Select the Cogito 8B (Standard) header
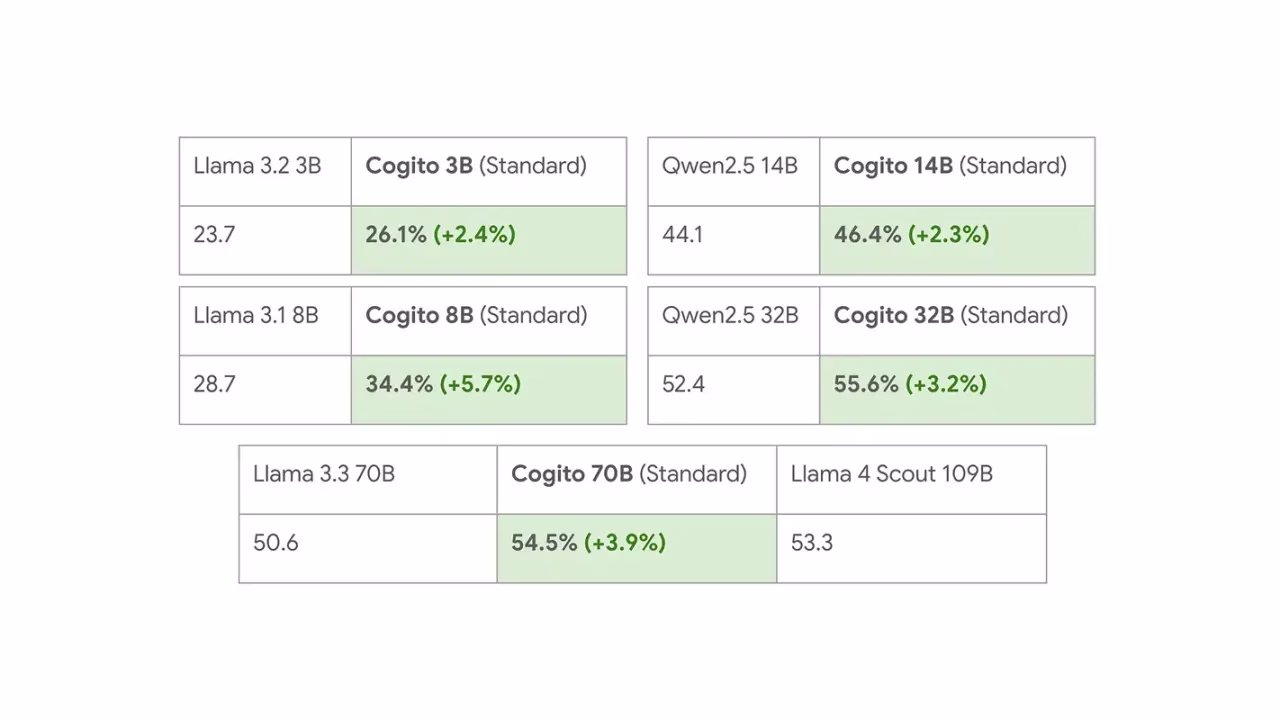Image resolution: width=1280 pixels, height=720 pixels. coord(489,321)
